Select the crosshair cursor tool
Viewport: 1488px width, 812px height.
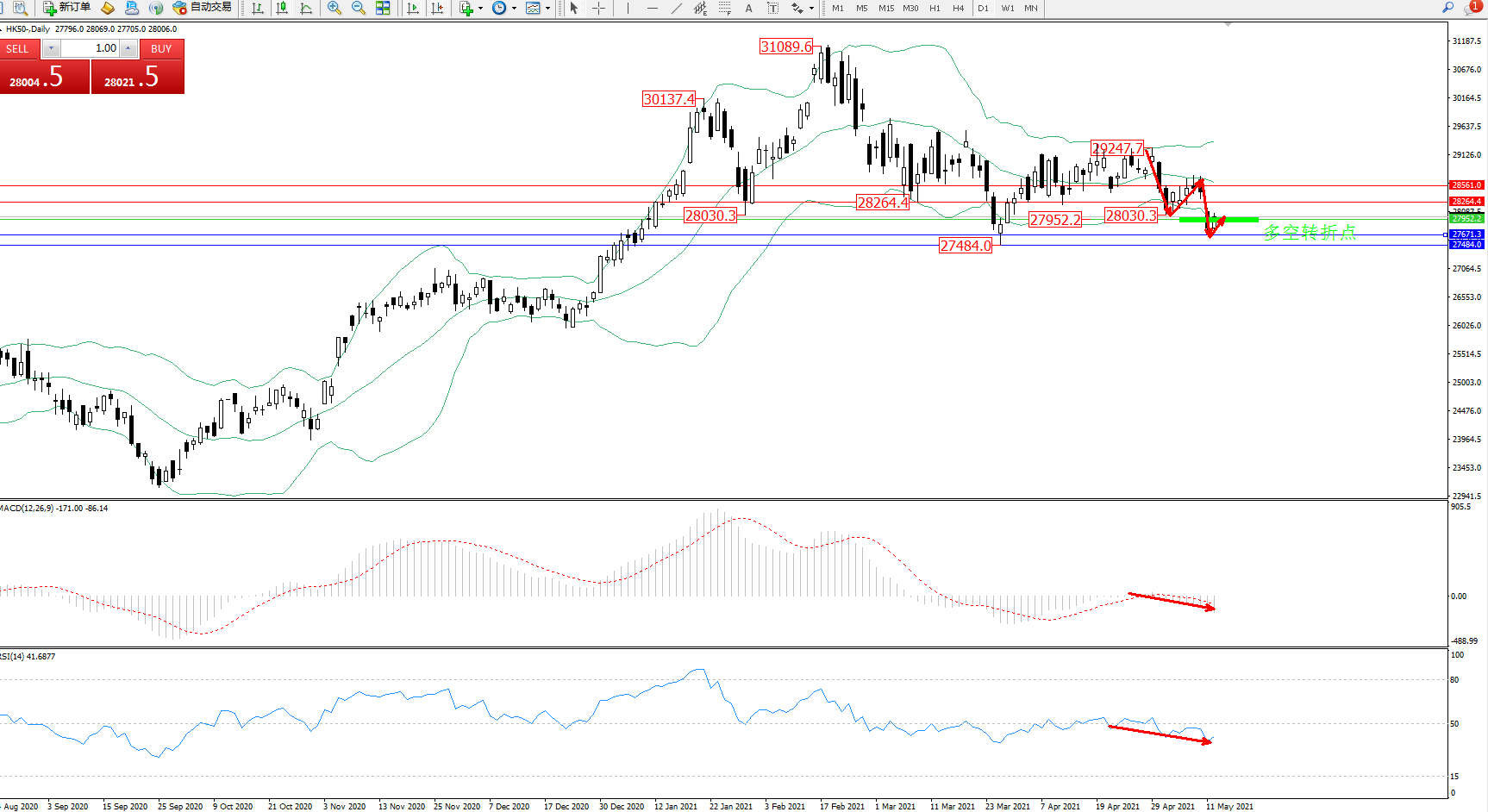599,8
